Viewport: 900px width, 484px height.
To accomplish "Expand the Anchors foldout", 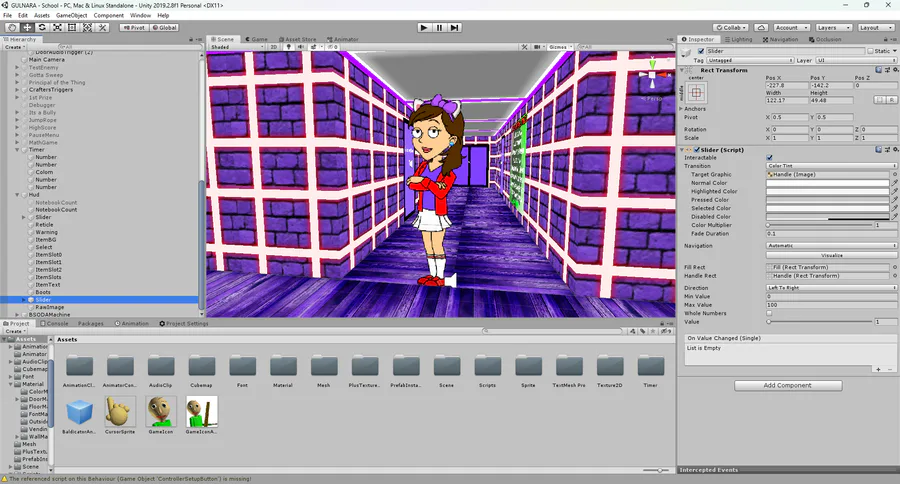I will click(682, 109).
